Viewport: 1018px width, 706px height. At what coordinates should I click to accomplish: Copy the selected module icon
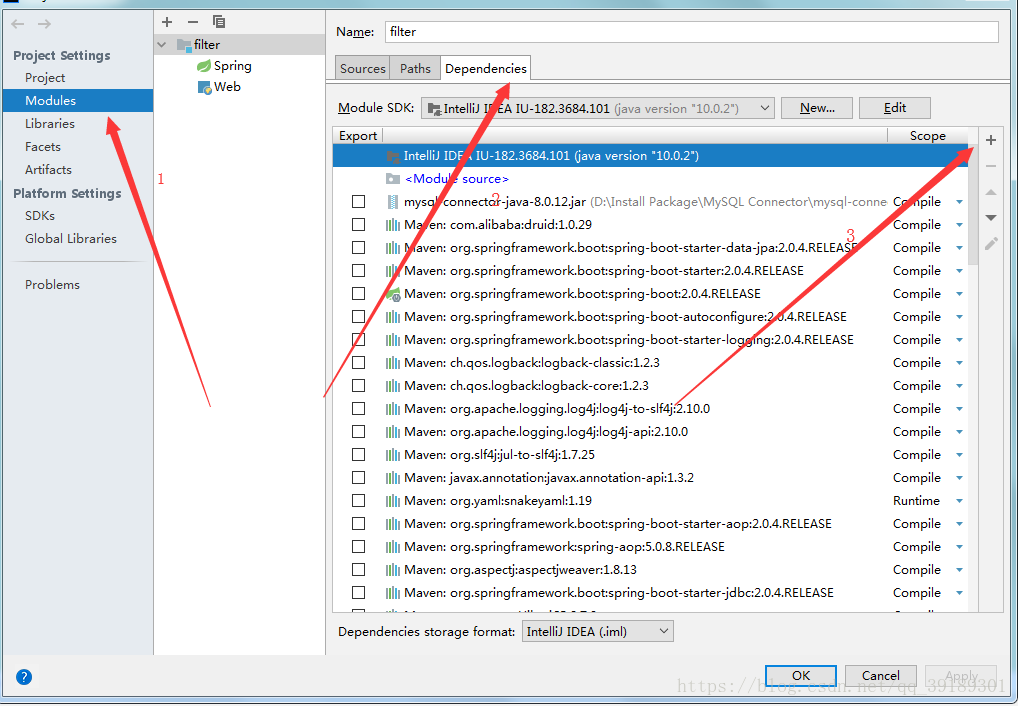[x=219, y=22]
